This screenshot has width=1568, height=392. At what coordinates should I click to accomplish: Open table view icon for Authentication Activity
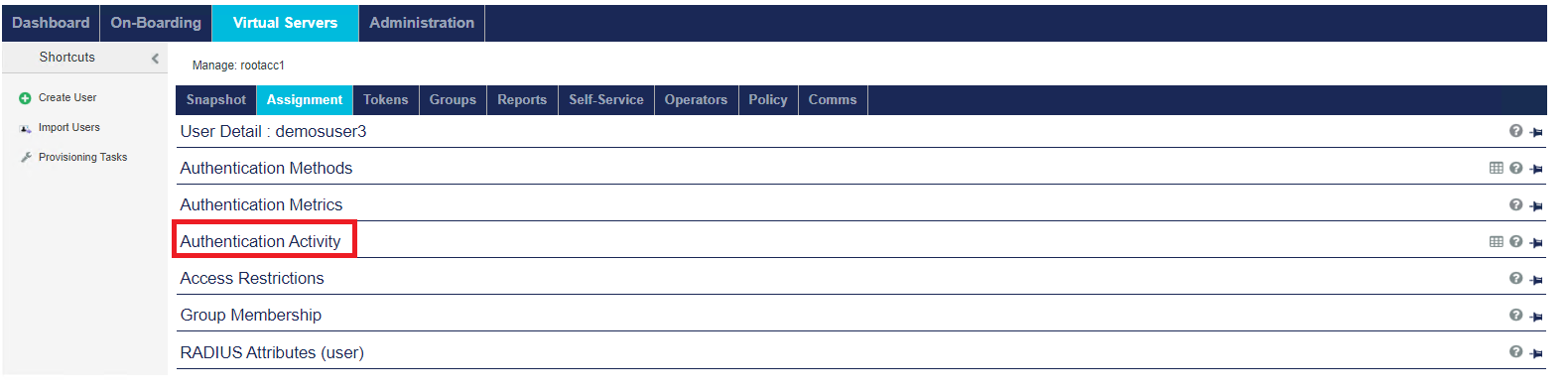click(x=1497, y=241)
